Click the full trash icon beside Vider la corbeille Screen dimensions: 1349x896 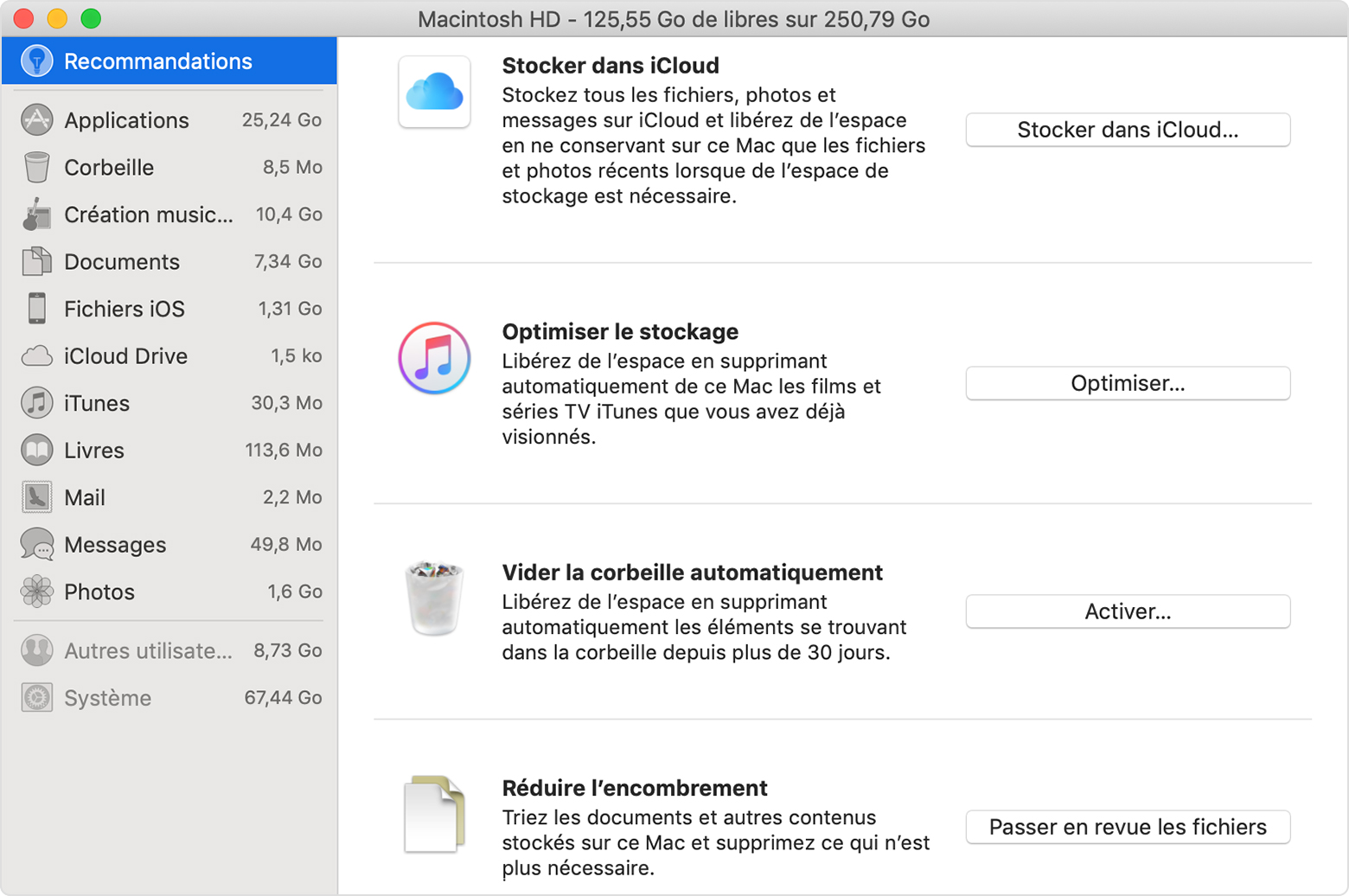tap(434, 598)
